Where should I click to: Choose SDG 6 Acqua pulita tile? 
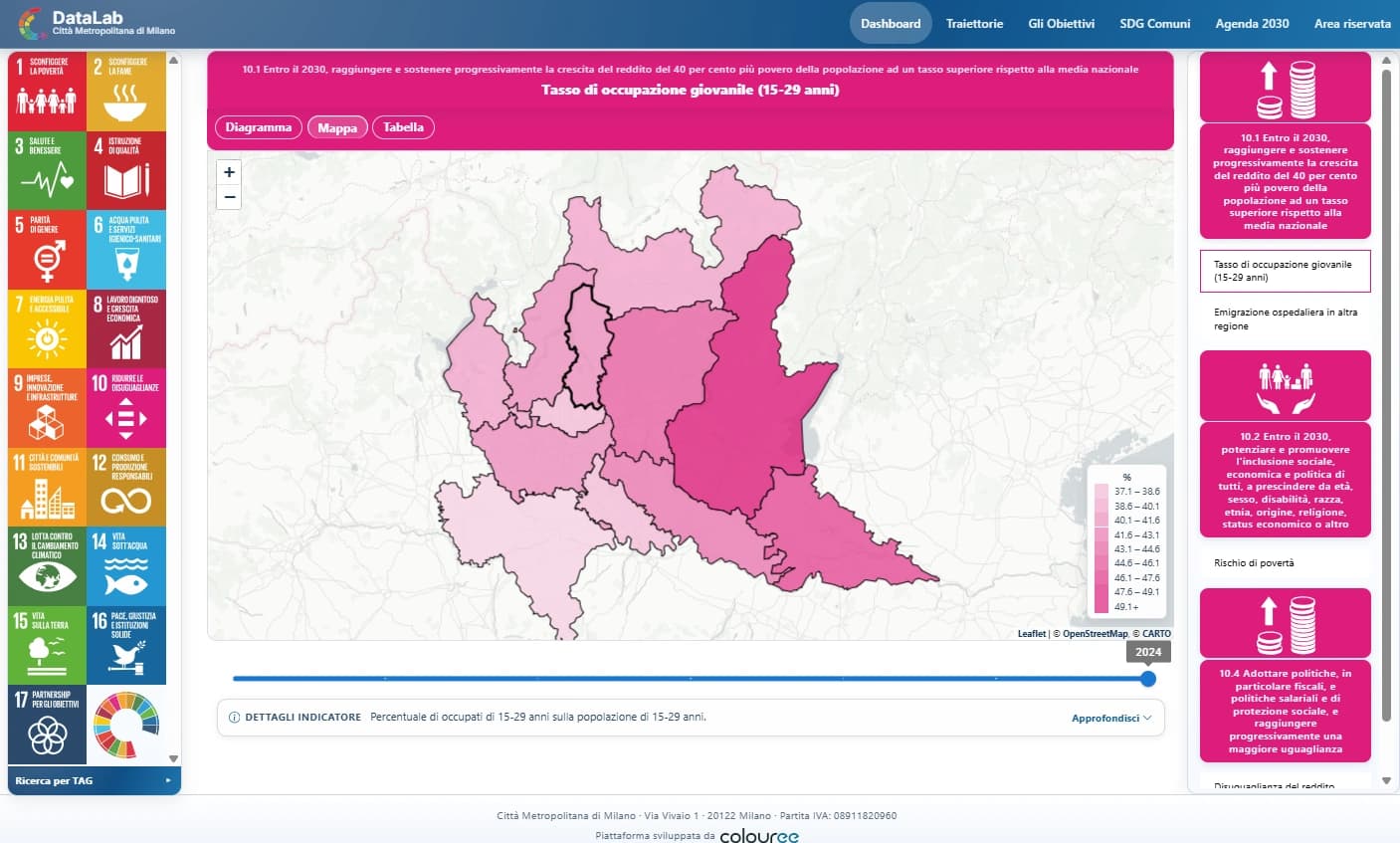pos(126,250)
